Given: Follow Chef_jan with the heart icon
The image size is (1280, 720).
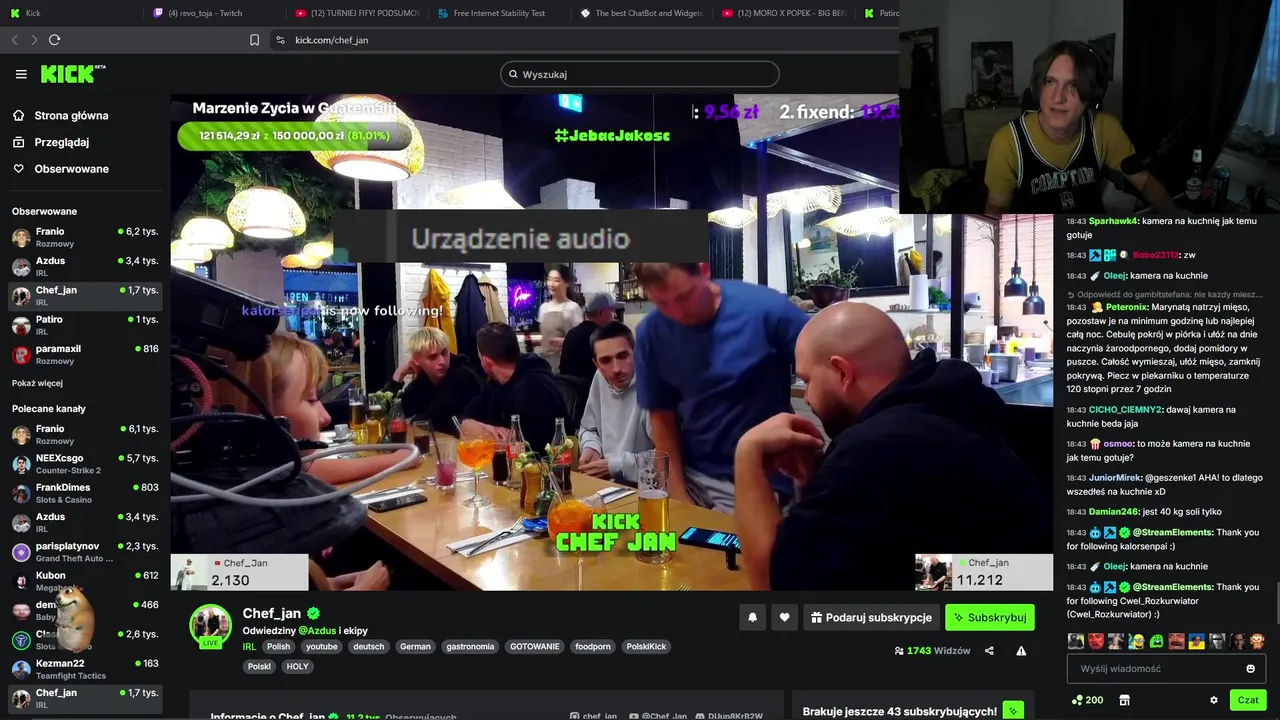Looking at the screenshot, I should click(x=784, y=618).
